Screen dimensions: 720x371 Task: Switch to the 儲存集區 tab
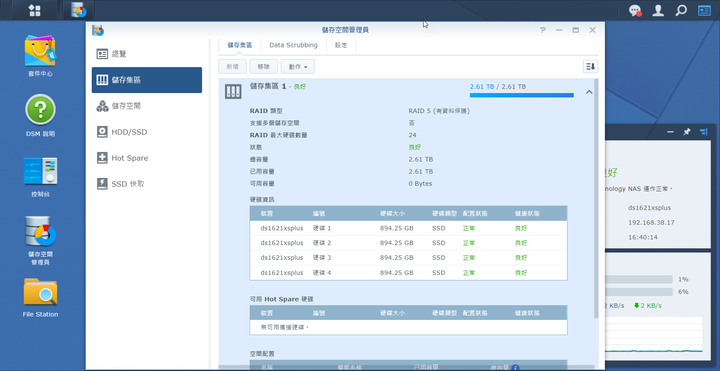point(240,45)
